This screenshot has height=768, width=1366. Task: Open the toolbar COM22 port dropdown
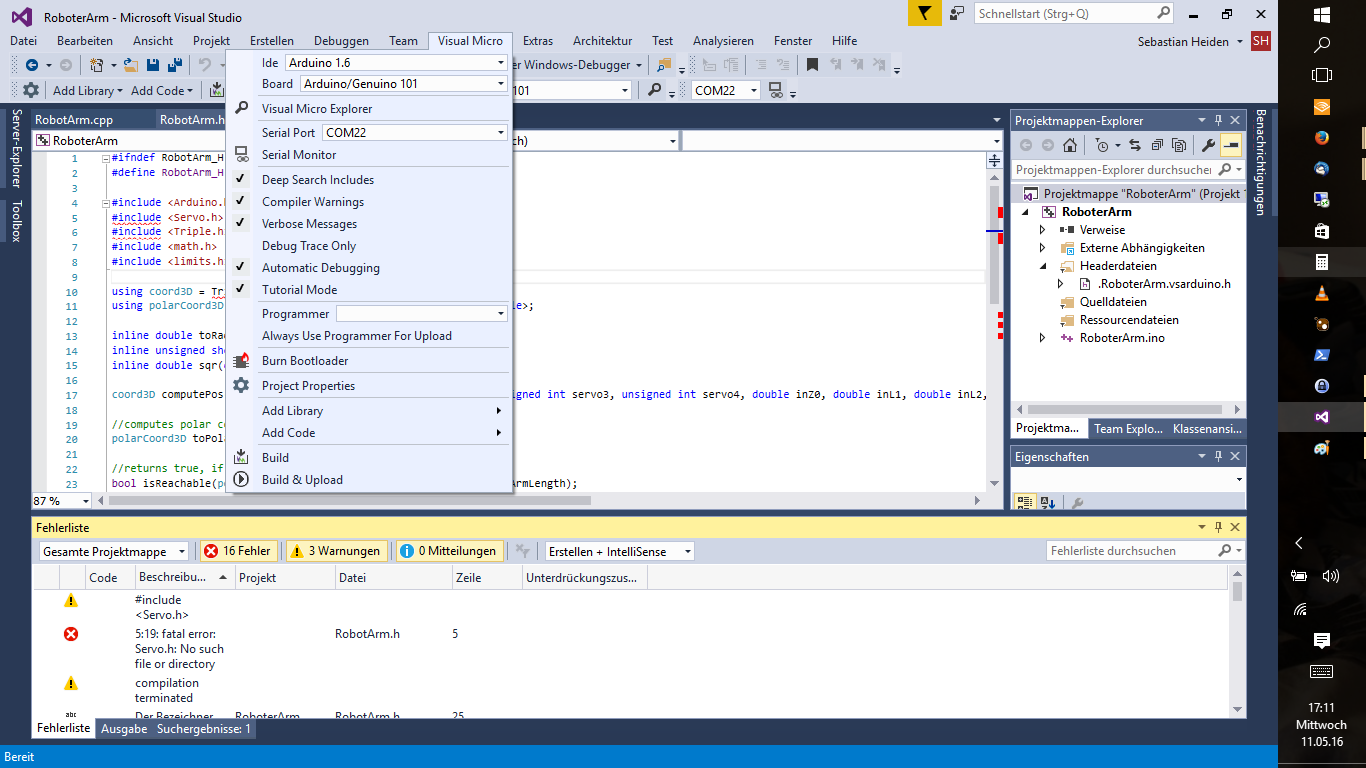725,90
